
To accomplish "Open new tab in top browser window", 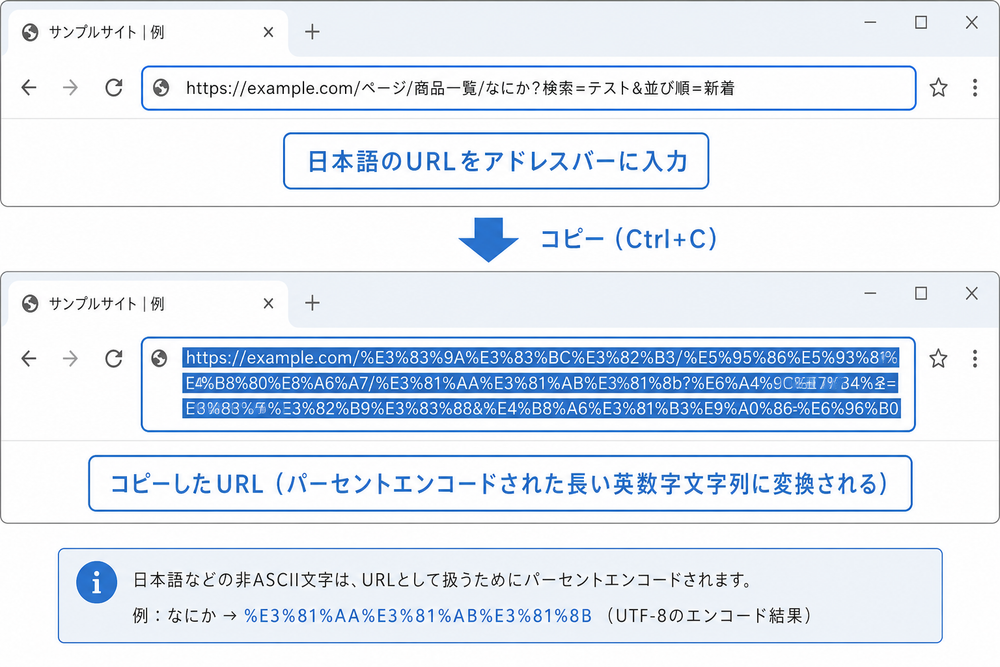I will (312, 32).
